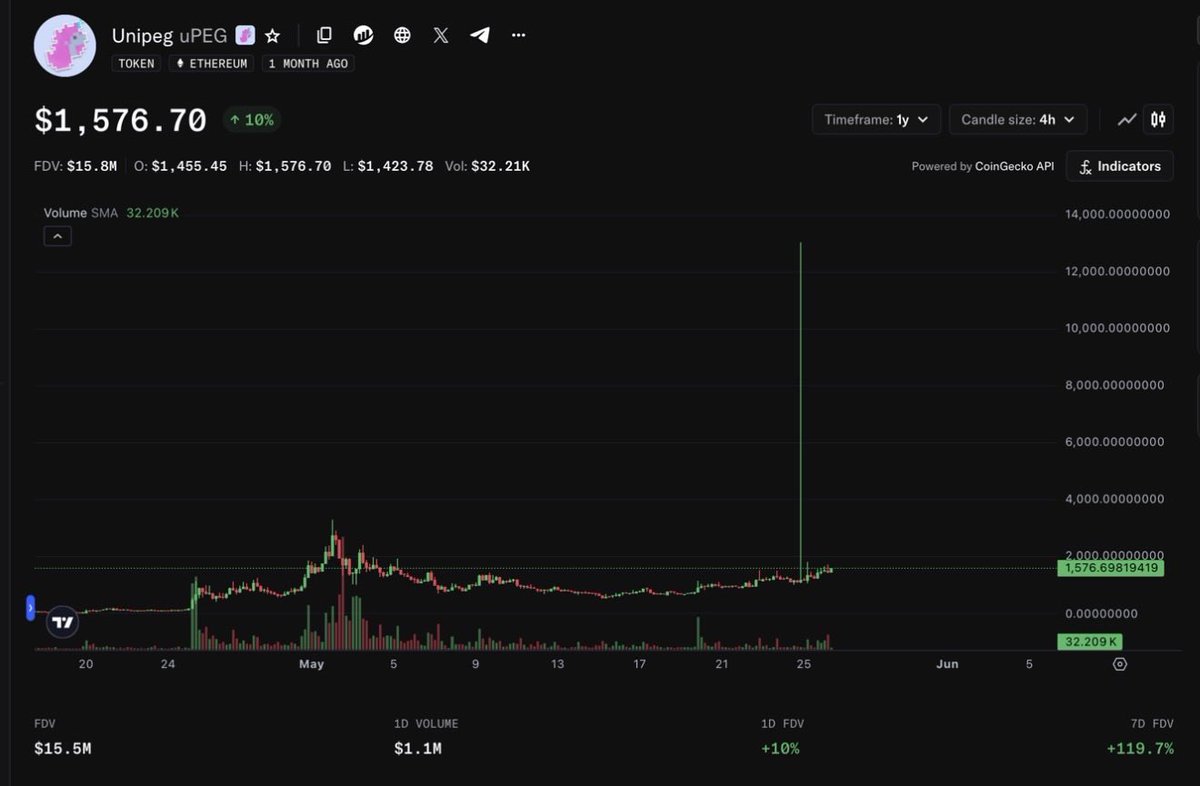Star Unipeg as a favorite
Image resolution: width=1200 pixels, height=786 pixels.
click(x=272, y=36)
